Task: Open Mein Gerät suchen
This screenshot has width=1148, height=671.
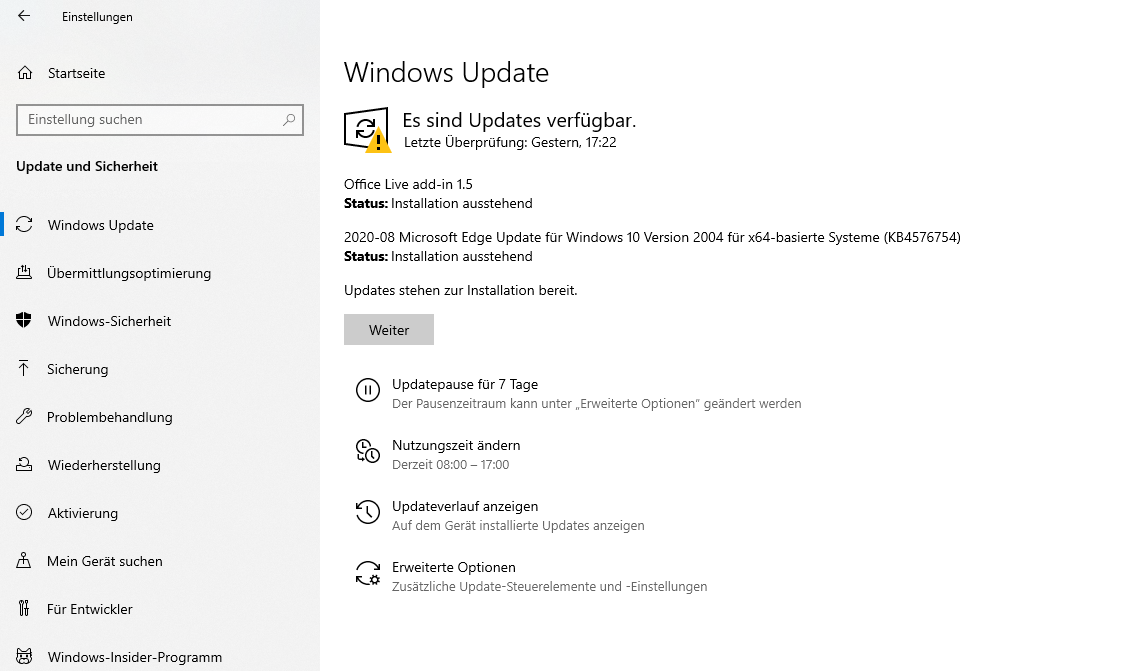Action: (x=104, y=561)
